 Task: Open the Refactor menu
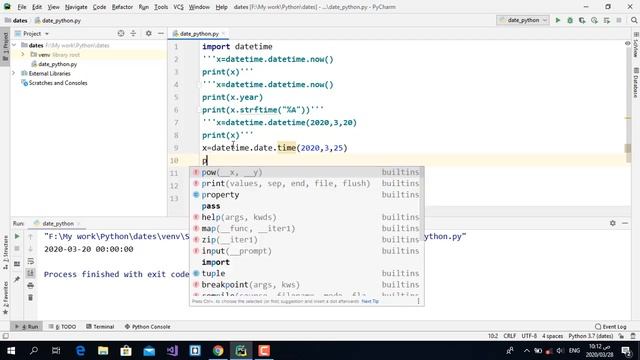click(122, 7)
